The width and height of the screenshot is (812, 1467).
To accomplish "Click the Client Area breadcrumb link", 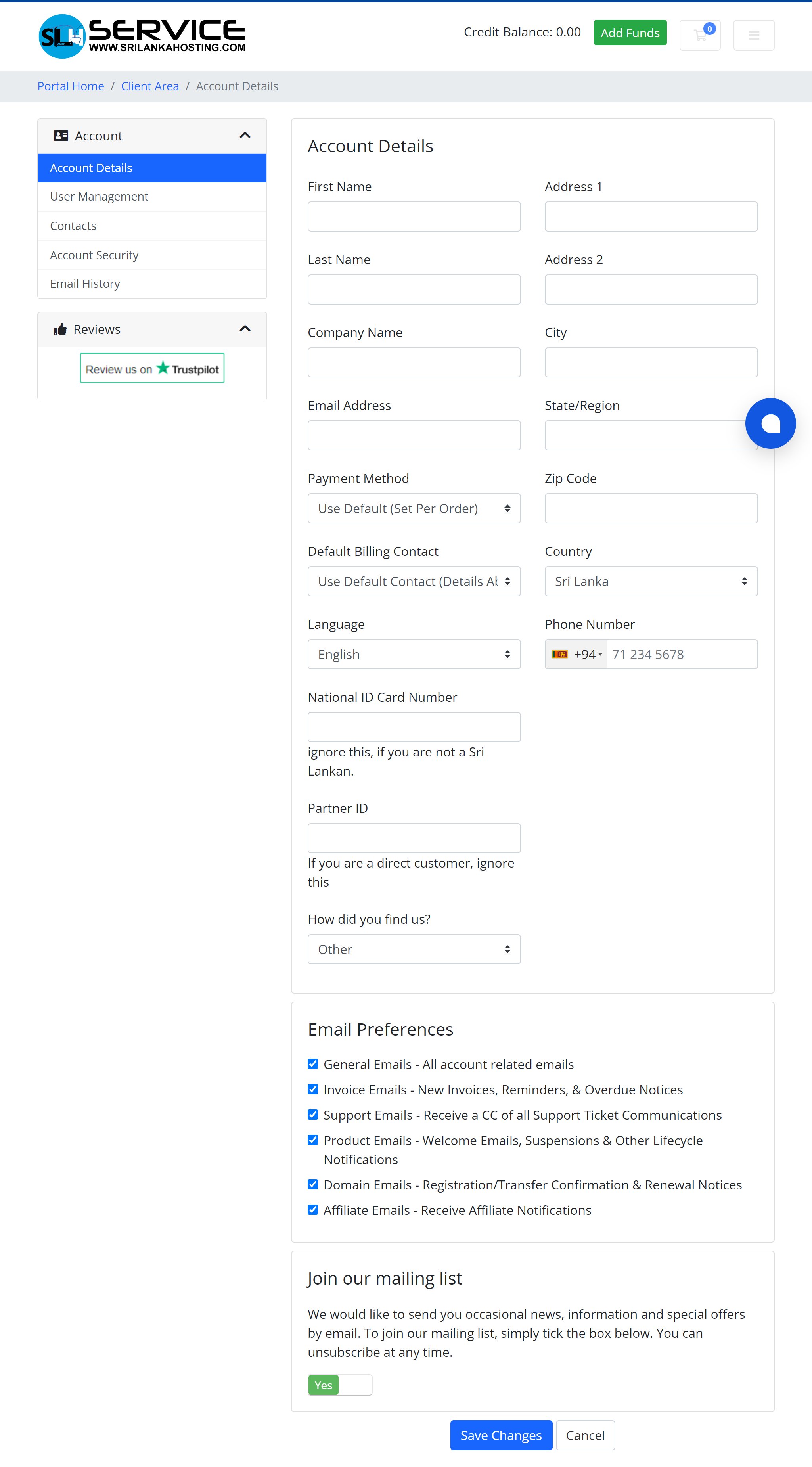I will coord(150,86).
